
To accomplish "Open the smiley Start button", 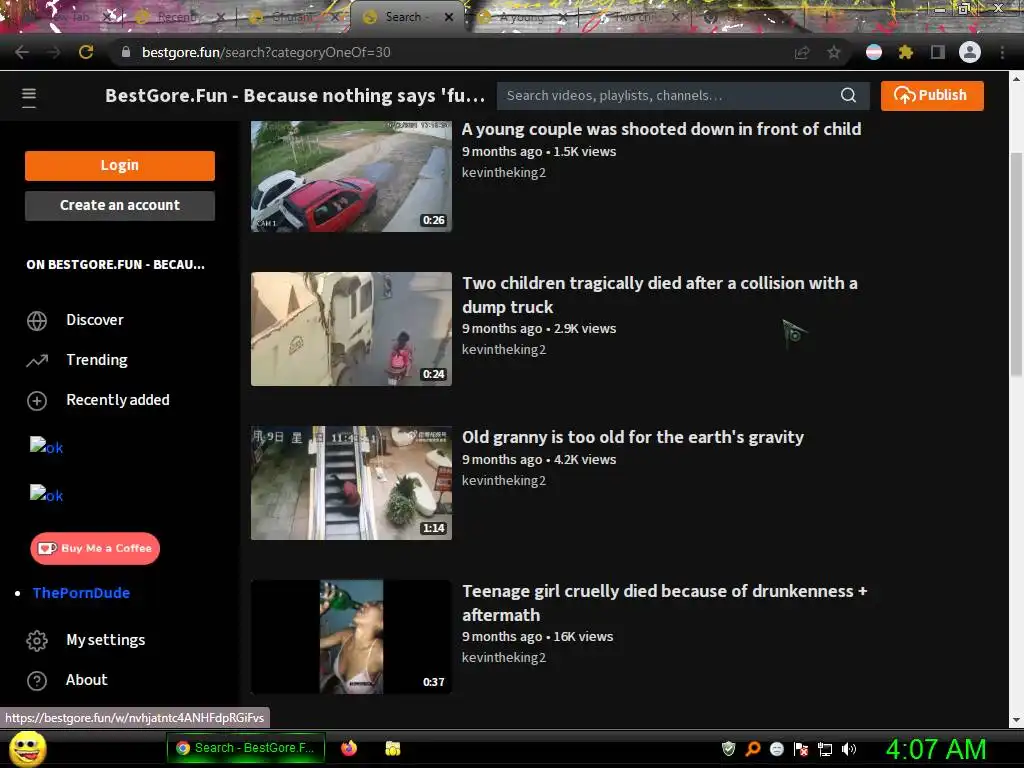I will point(27,749).
